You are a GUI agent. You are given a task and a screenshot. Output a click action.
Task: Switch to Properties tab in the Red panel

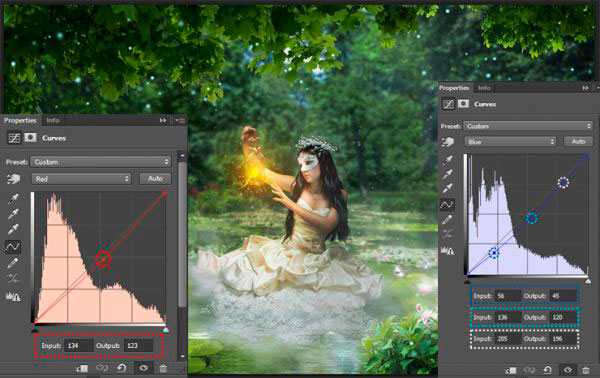tap(20, 120)
